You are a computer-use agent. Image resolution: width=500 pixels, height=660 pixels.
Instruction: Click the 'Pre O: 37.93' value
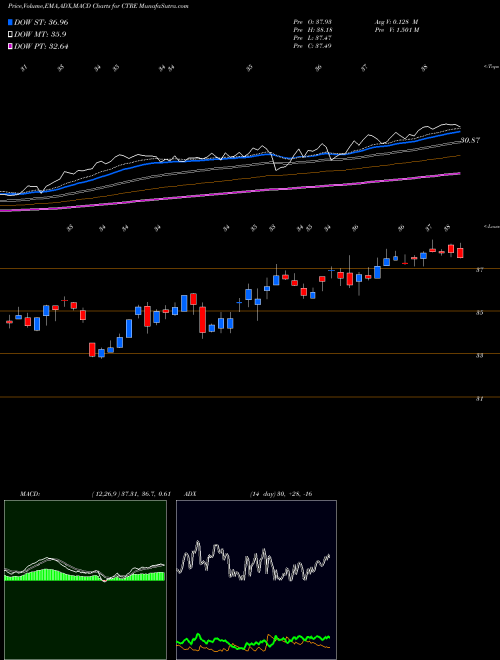point(313,21)
